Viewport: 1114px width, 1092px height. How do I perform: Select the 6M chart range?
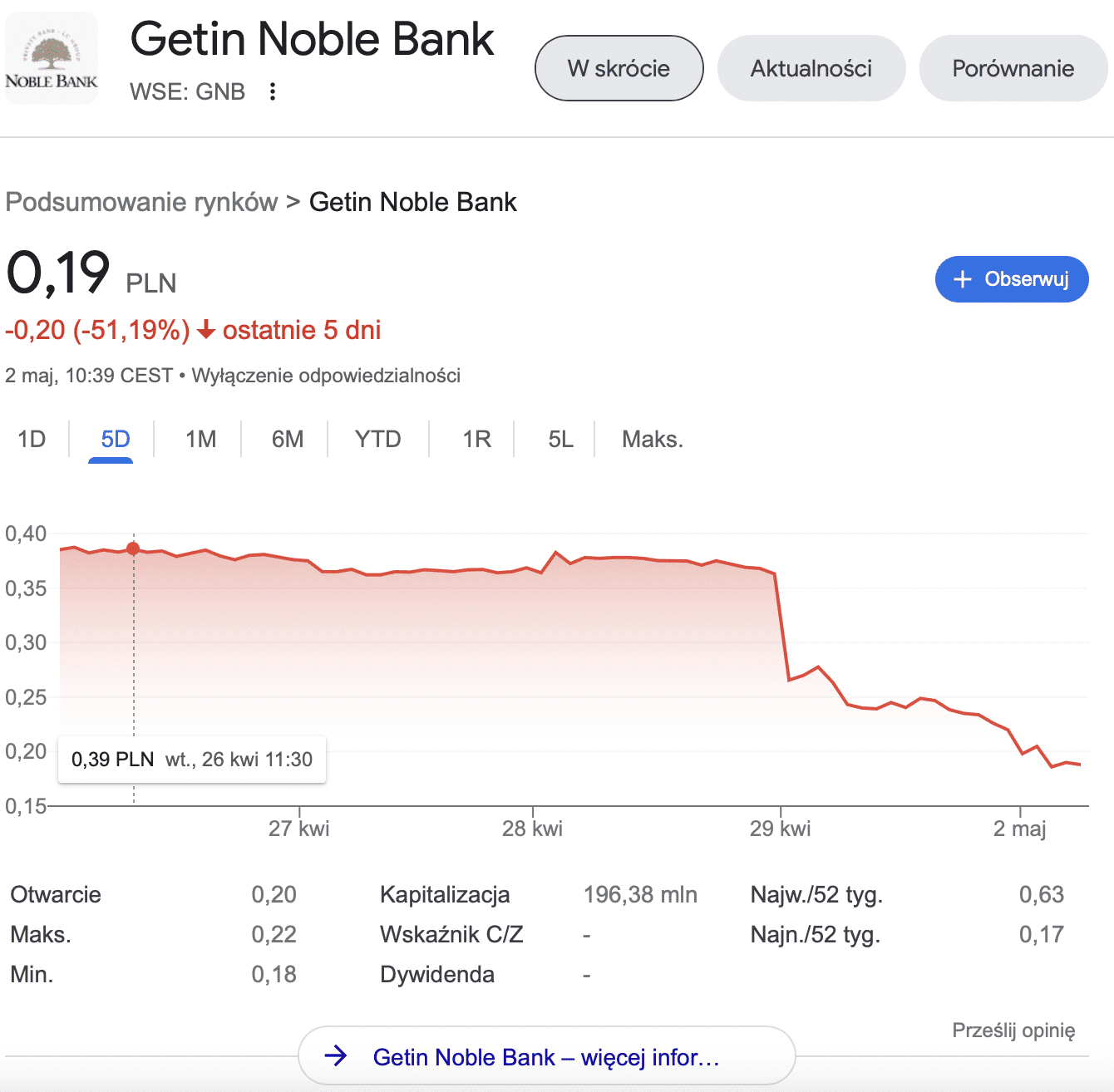click(x=288, y=439)
